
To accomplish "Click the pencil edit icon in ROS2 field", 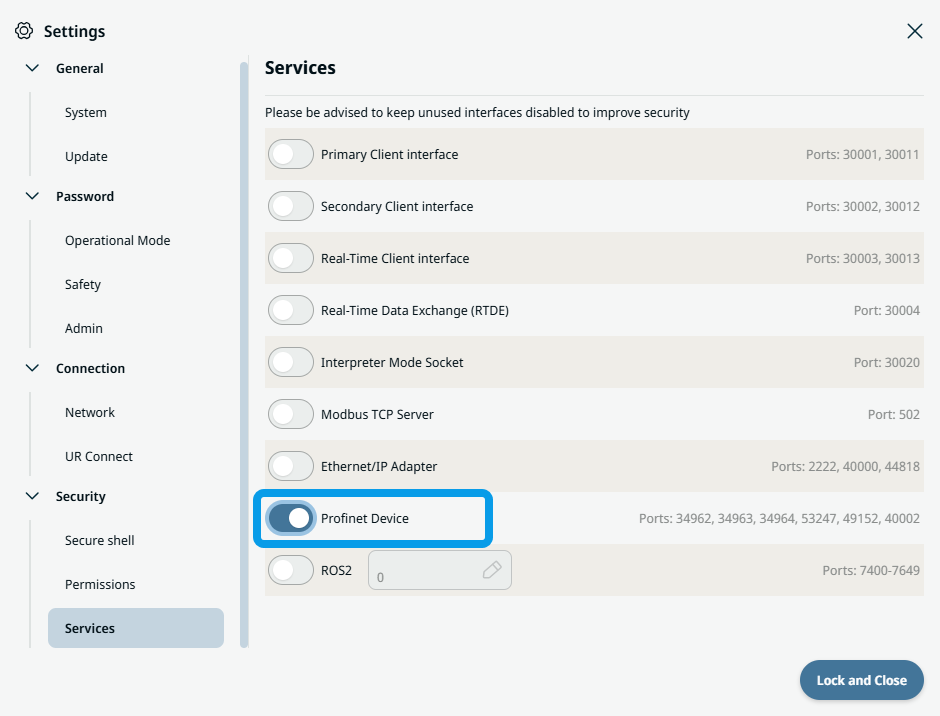I will coord(491,570).
